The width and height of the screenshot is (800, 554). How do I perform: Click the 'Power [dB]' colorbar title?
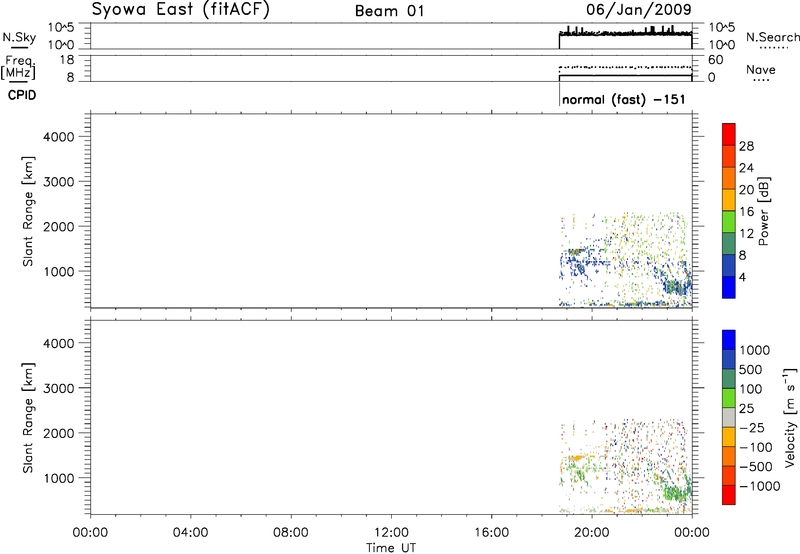pyautogui.click(x=763, y=211)
